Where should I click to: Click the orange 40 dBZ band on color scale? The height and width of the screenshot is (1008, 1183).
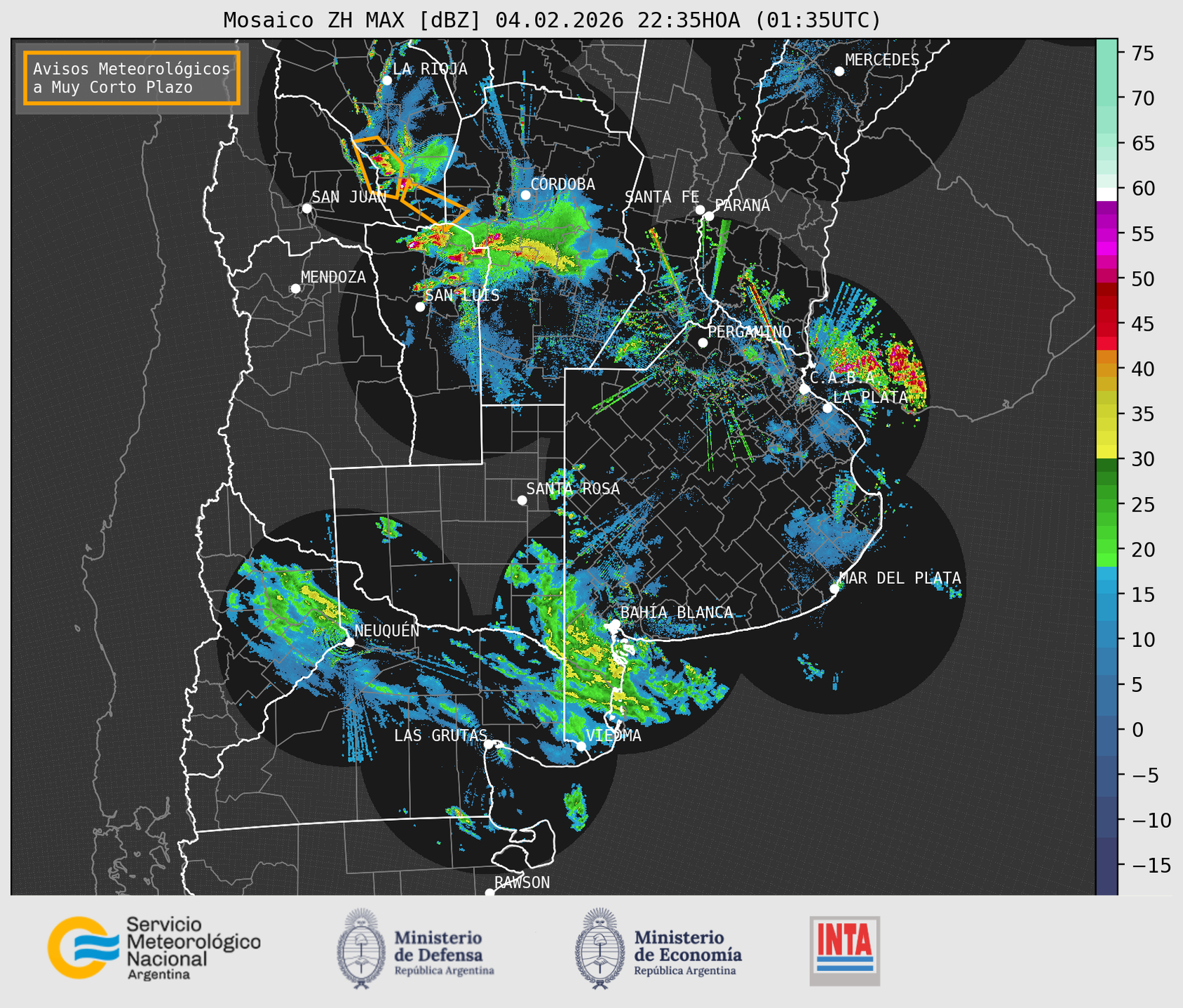coord(1106,369)
